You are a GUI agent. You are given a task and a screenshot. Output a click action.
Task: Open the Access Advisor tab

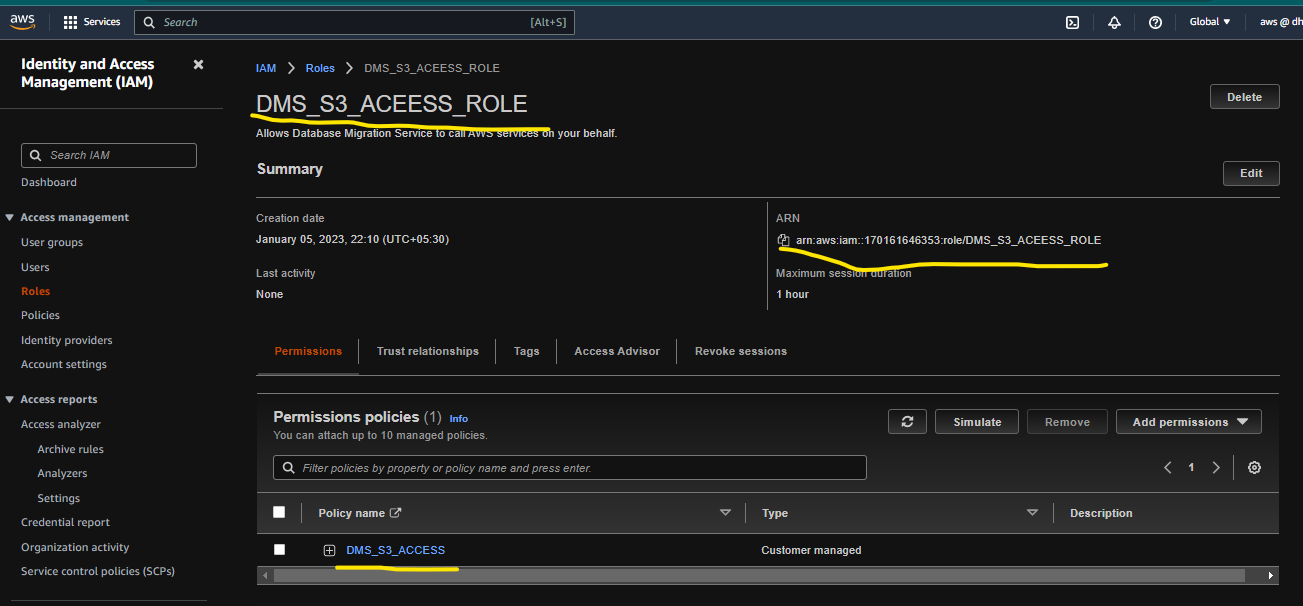click(x=617, y=351)
